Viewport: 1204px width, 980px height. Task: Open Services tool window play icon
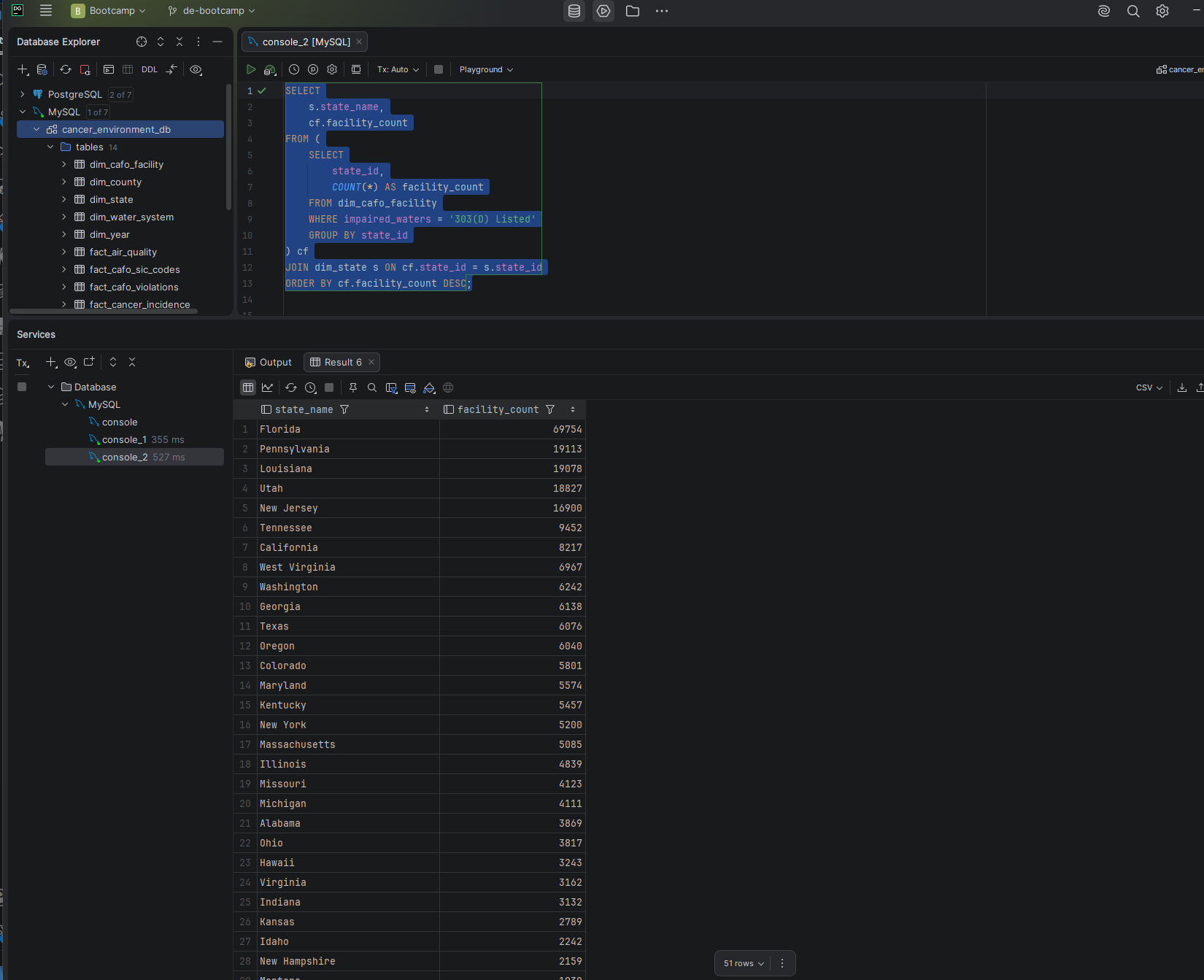(603, 11)
